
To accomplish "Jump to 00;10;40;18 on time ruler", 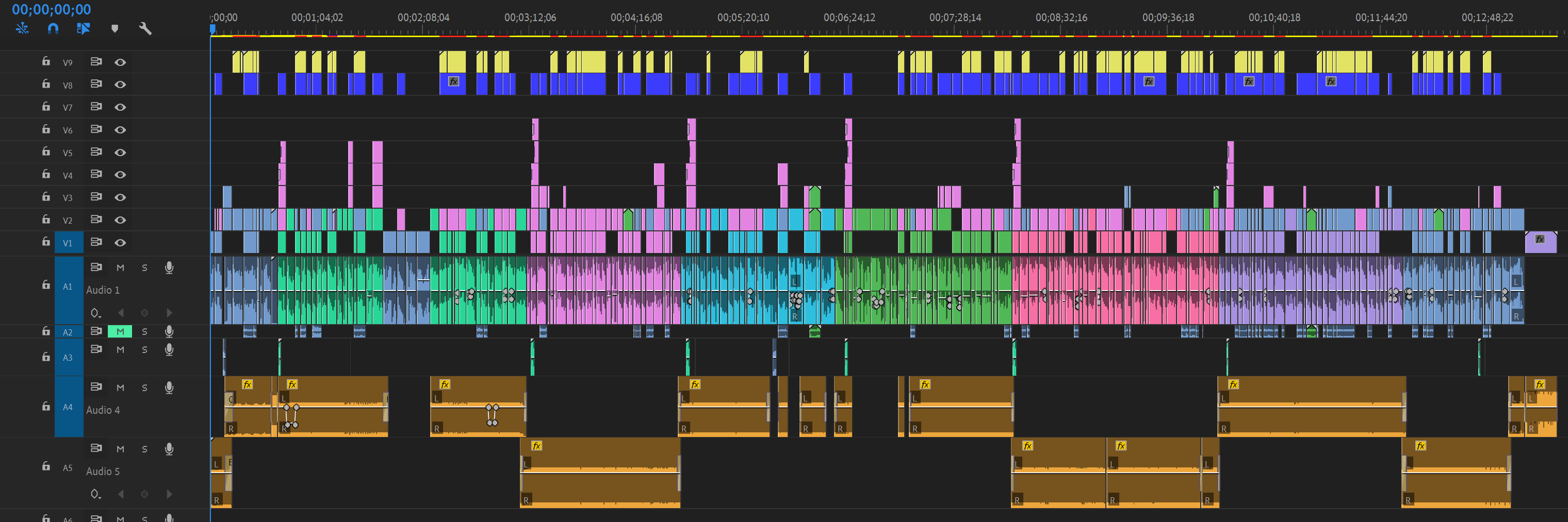I will [1274, 17].
